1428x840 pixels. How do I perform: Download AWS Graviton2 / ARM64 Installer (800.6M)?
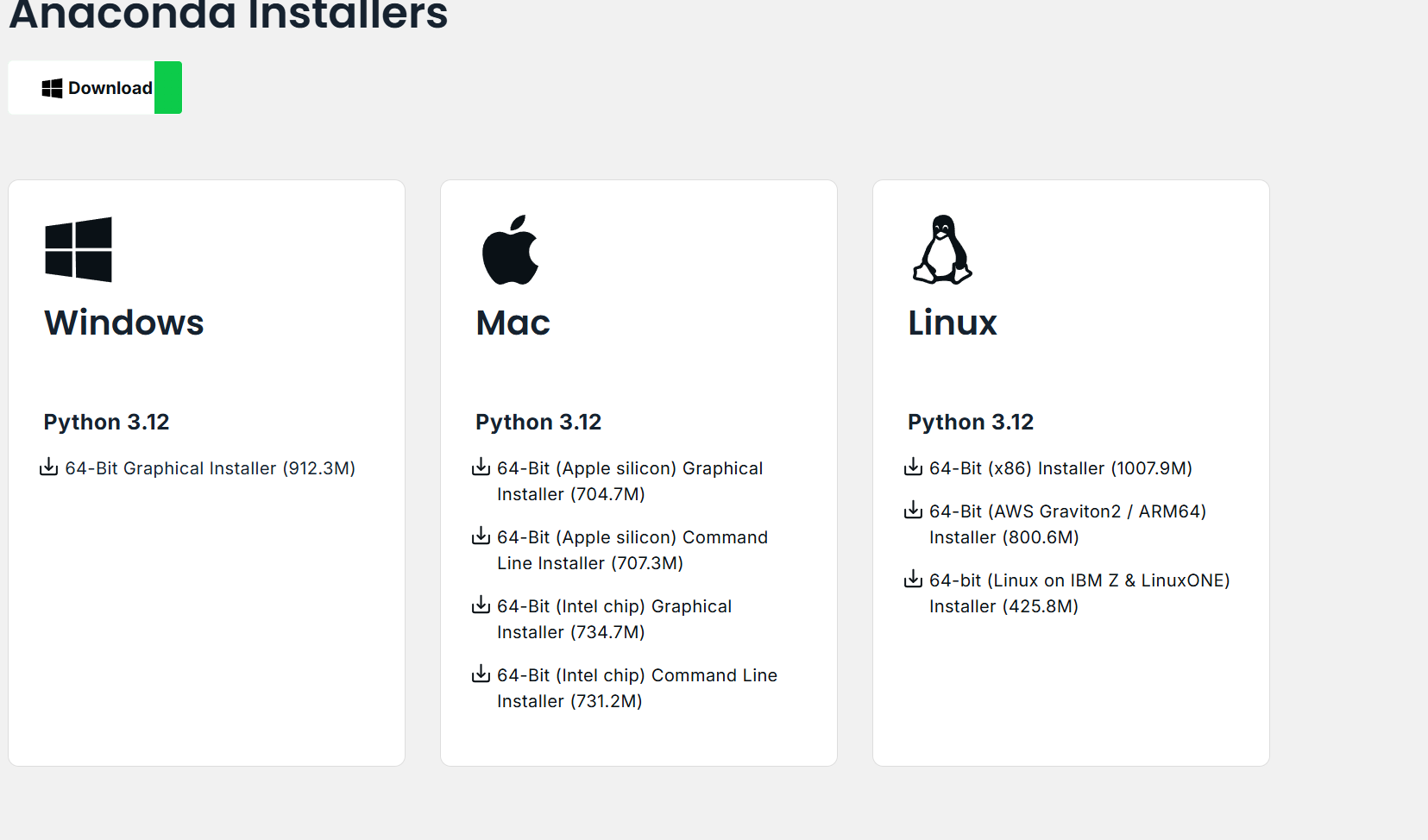[x=1067, y=524]
